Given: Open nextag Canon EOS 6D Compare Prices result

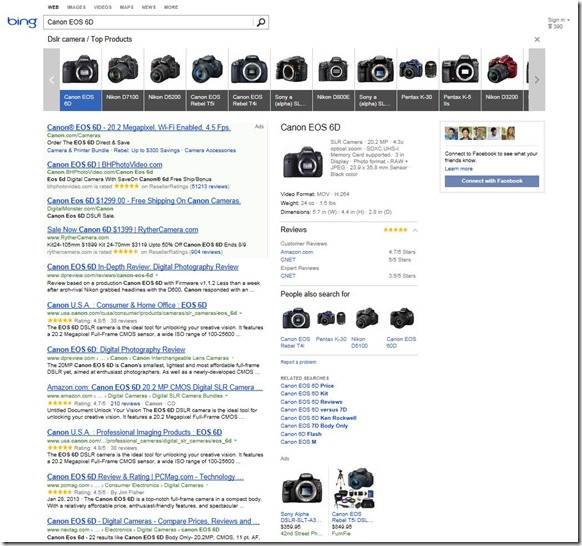Looking at the screenshot, I should pyautogui.click(x=153, y=521).
